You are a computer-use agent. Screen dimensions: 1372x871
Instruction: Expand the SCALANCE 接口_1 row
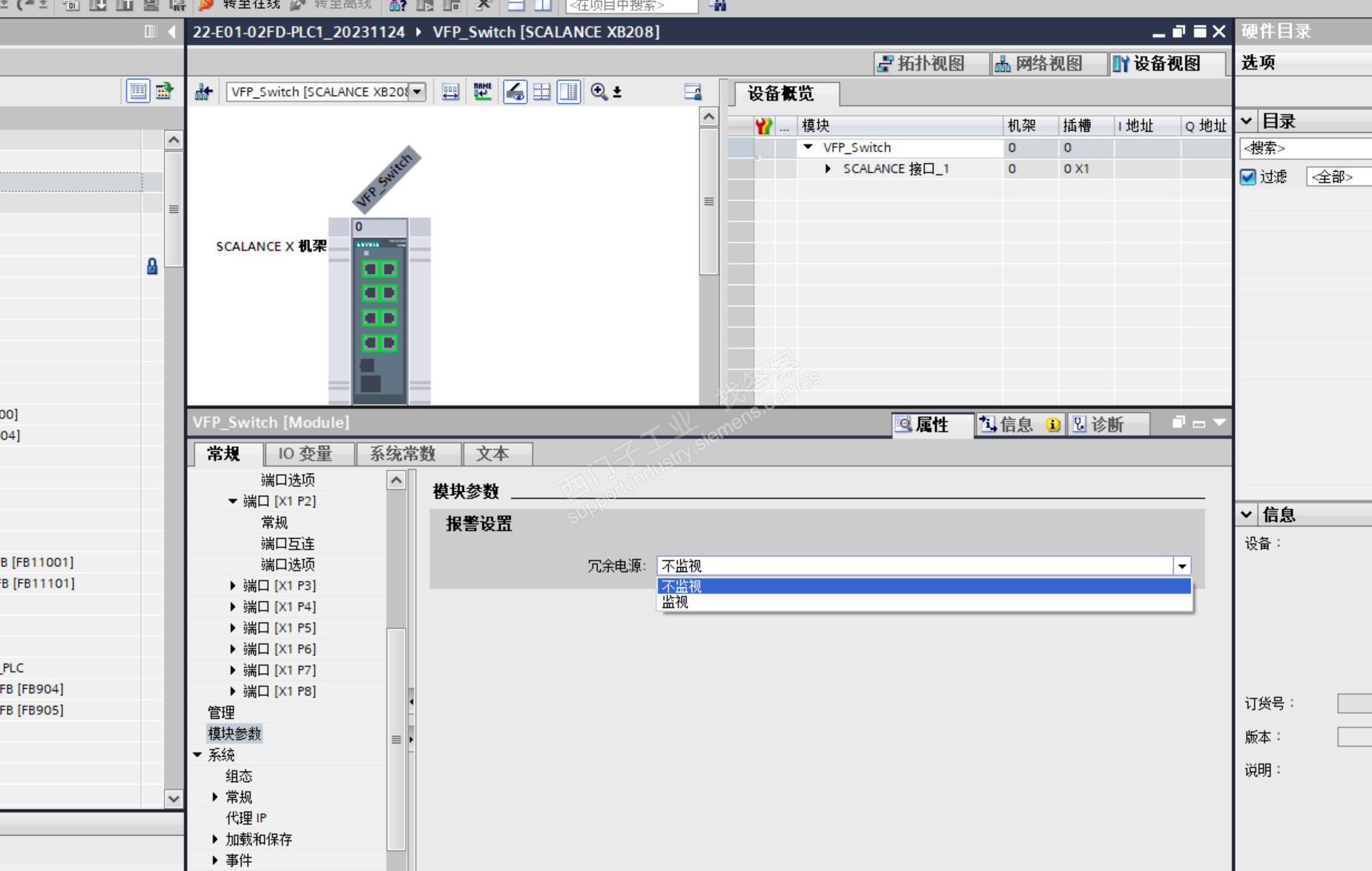(x=828, y=169)
